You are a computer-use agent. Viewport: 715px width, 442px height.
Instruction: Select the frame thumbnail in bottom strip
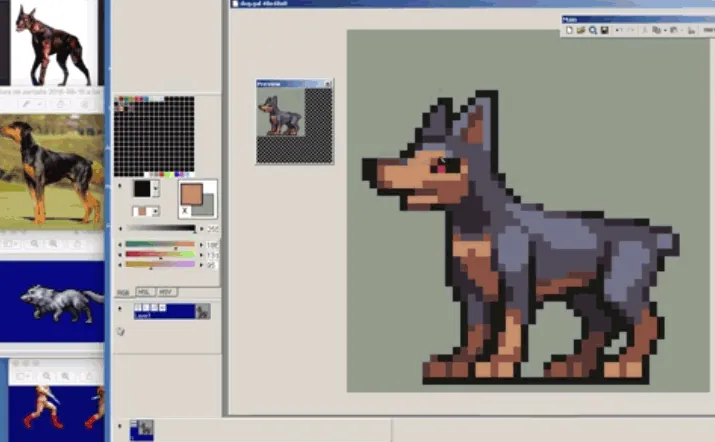click(142, 430)
